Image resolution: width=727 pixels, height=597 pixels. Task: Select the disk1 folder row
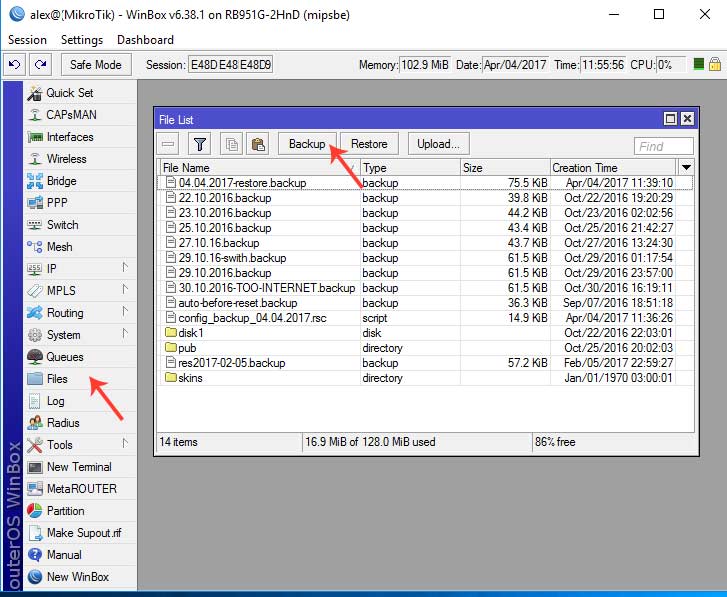click(x=425, y=333)
